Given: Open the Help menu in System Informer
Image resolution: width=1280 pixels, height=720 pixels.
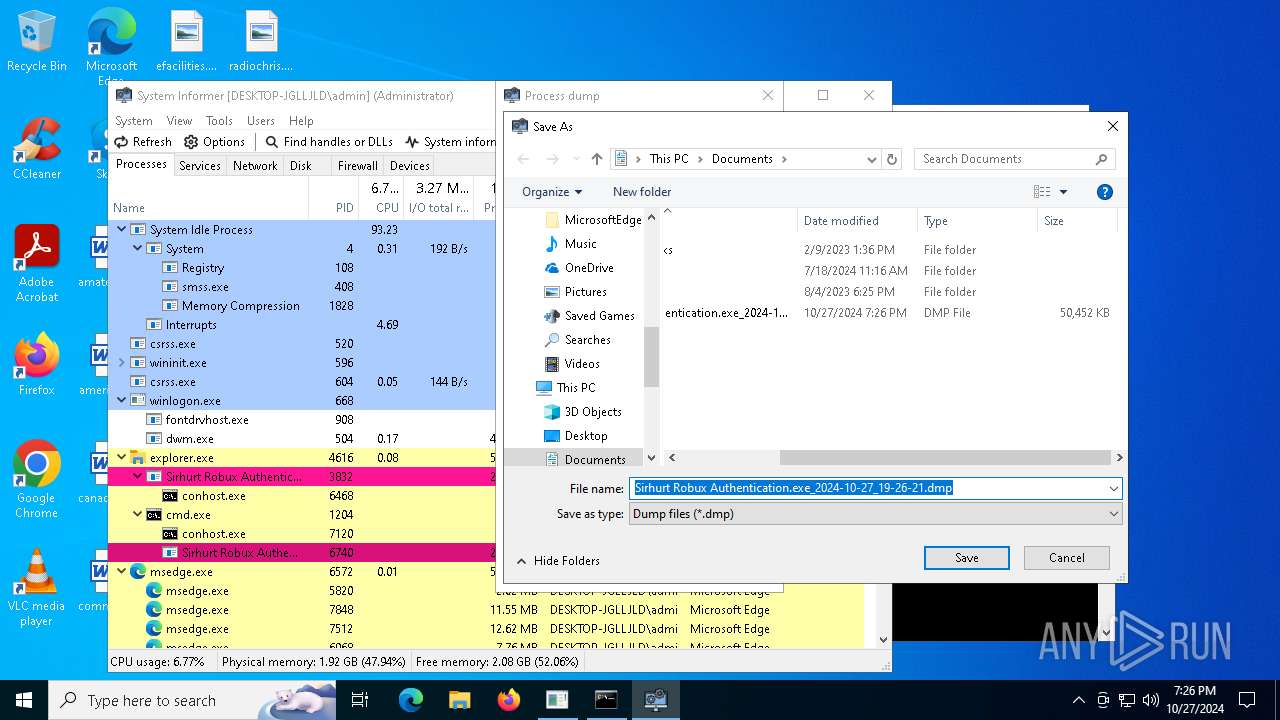Looking at the screenshot, I should pyautogui.click(x=301, y=120).
